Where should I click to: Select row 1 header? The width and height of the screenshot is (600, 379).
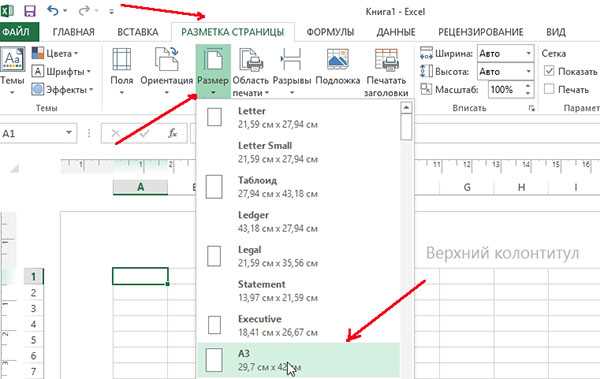coord(34,276)
